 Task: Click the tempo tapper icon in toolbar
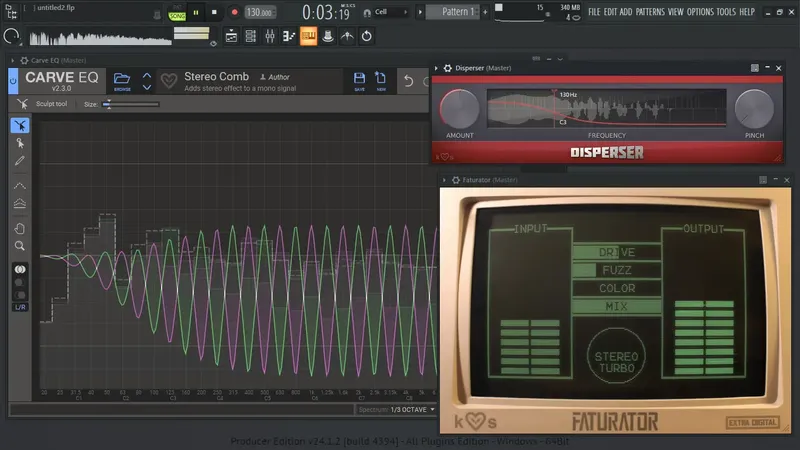[x=347, y=36]
